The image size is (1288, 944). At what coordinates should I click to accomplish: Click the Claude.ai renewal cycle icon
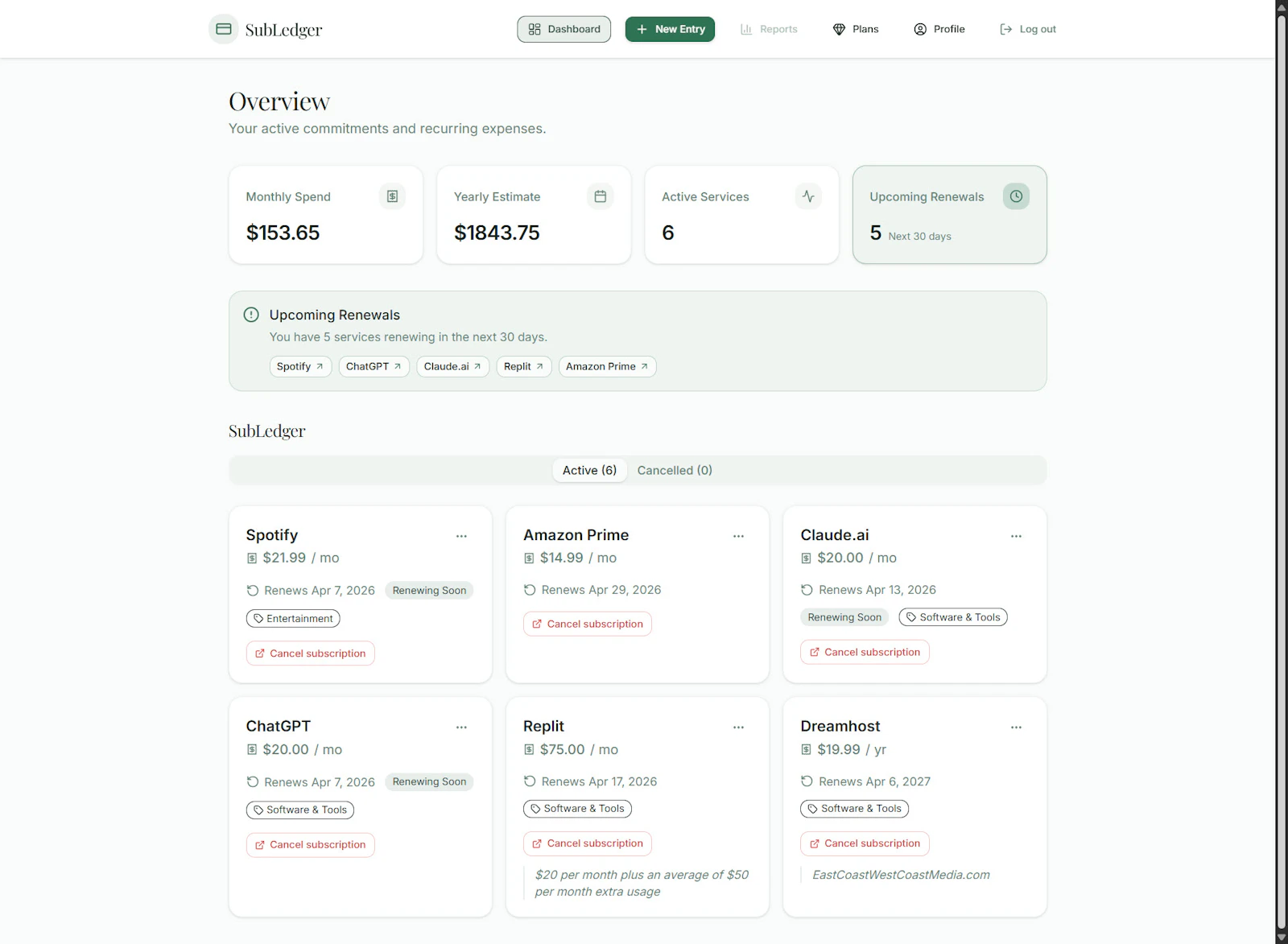pyautogui.click(x=807, y=590)
